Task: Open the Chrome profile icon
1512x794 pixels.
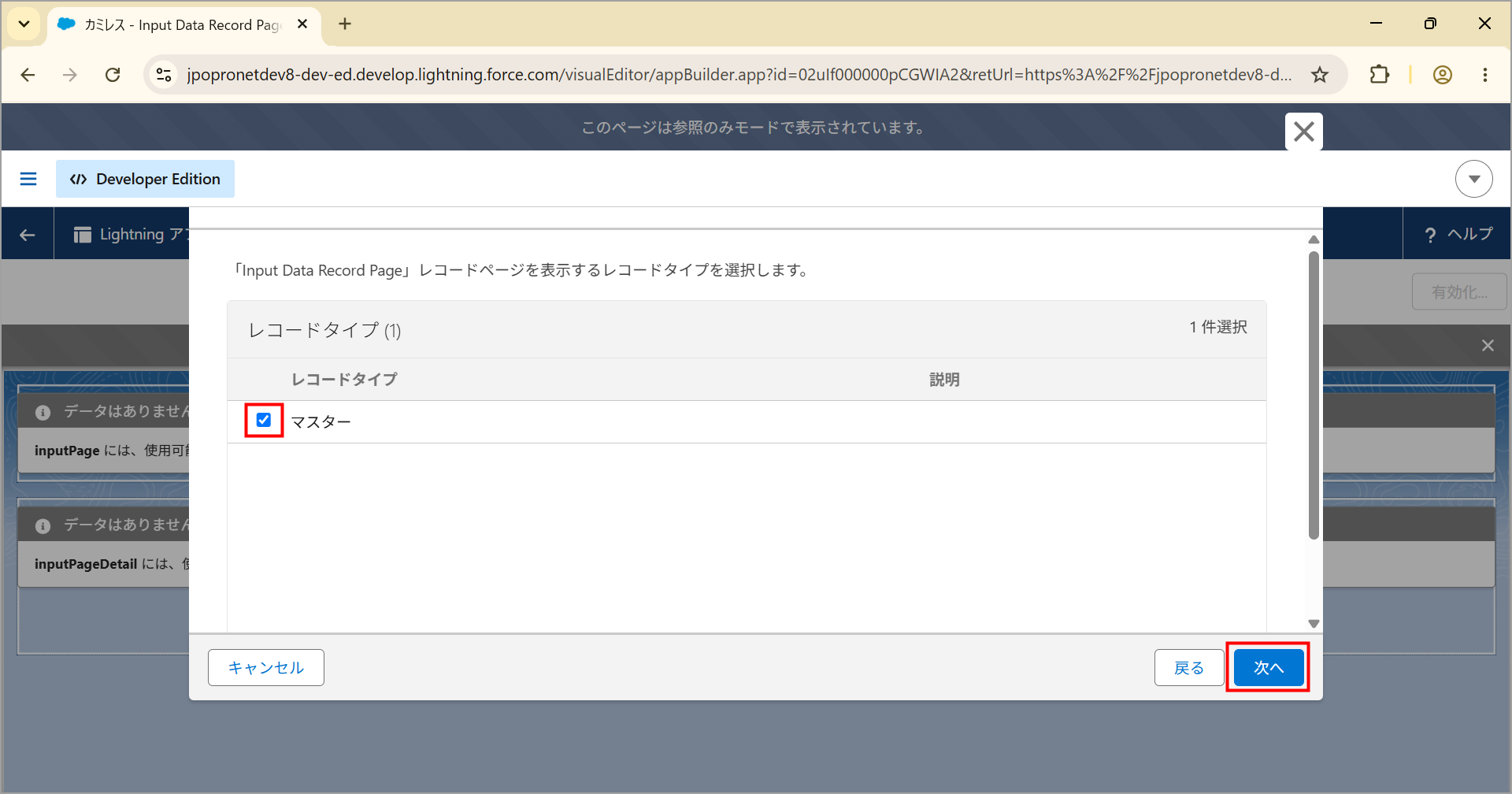Action: [x=1443, y=75]
